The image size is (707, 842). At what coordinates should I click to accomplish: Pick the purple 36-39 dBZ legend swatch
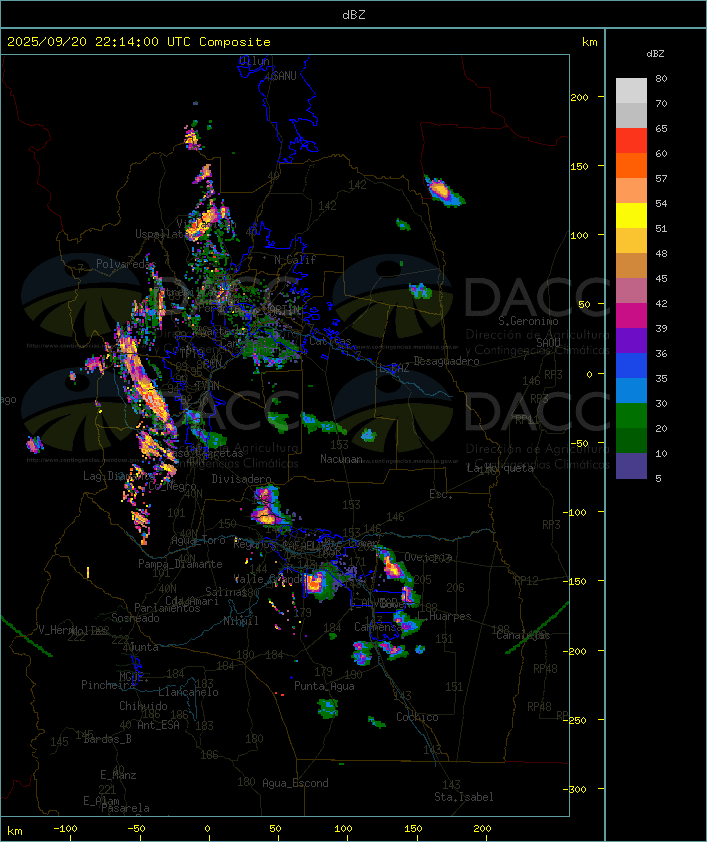pyautogui.click(x=631, y=341)
